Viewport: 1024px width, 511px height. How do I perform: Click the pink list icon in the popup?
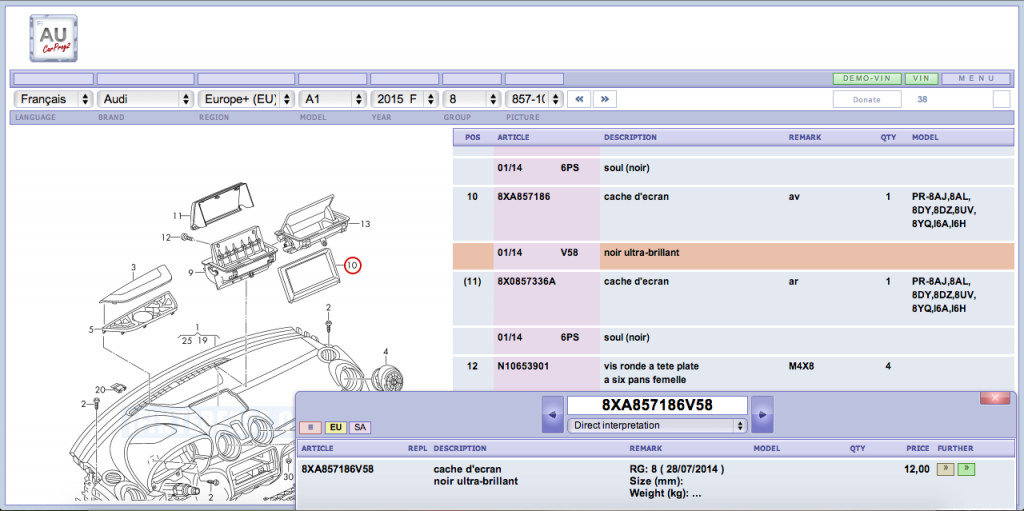click(310, 427)
